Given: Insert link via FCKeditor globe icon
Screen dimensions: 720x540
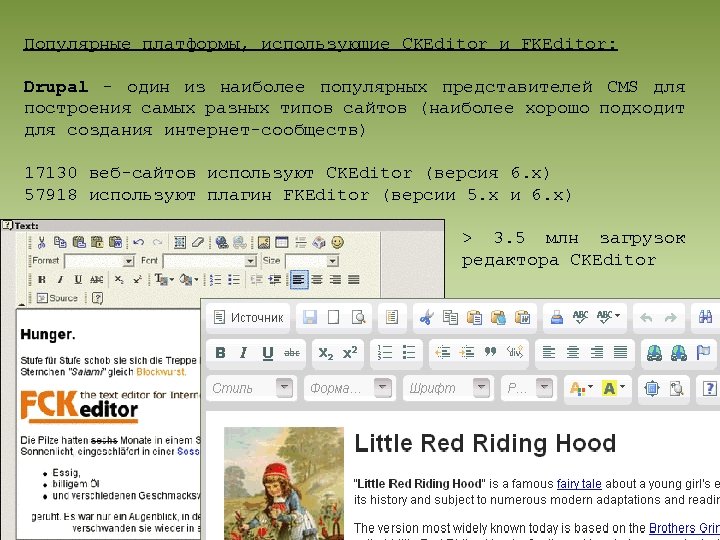Looking at the screenshot, I should pos(222,242).
